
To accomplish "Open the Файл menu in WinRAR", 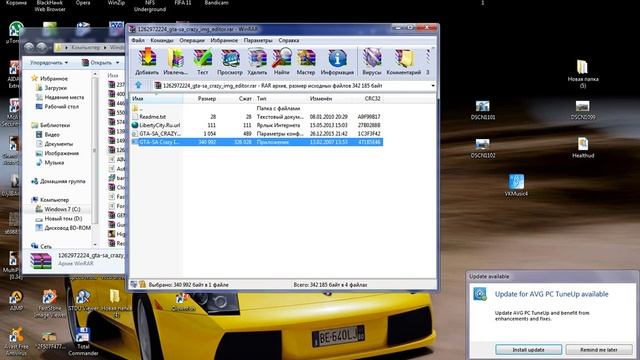I will point(138,40).
